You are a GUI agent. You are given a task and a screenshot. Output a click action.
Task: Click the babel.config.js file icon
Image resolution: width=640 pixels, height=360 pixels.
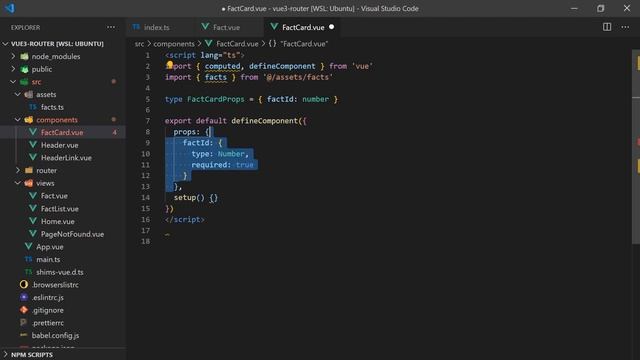click(x=24, y=335)
